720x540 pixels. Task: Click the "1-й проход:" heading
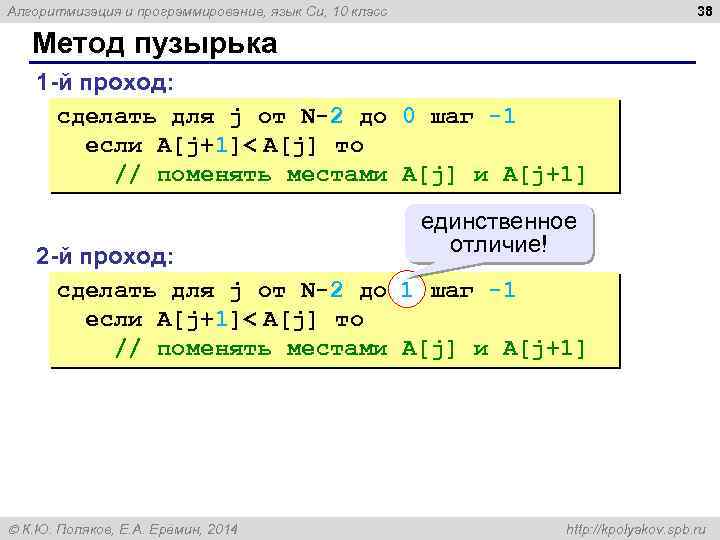click(x=105, y=83)
